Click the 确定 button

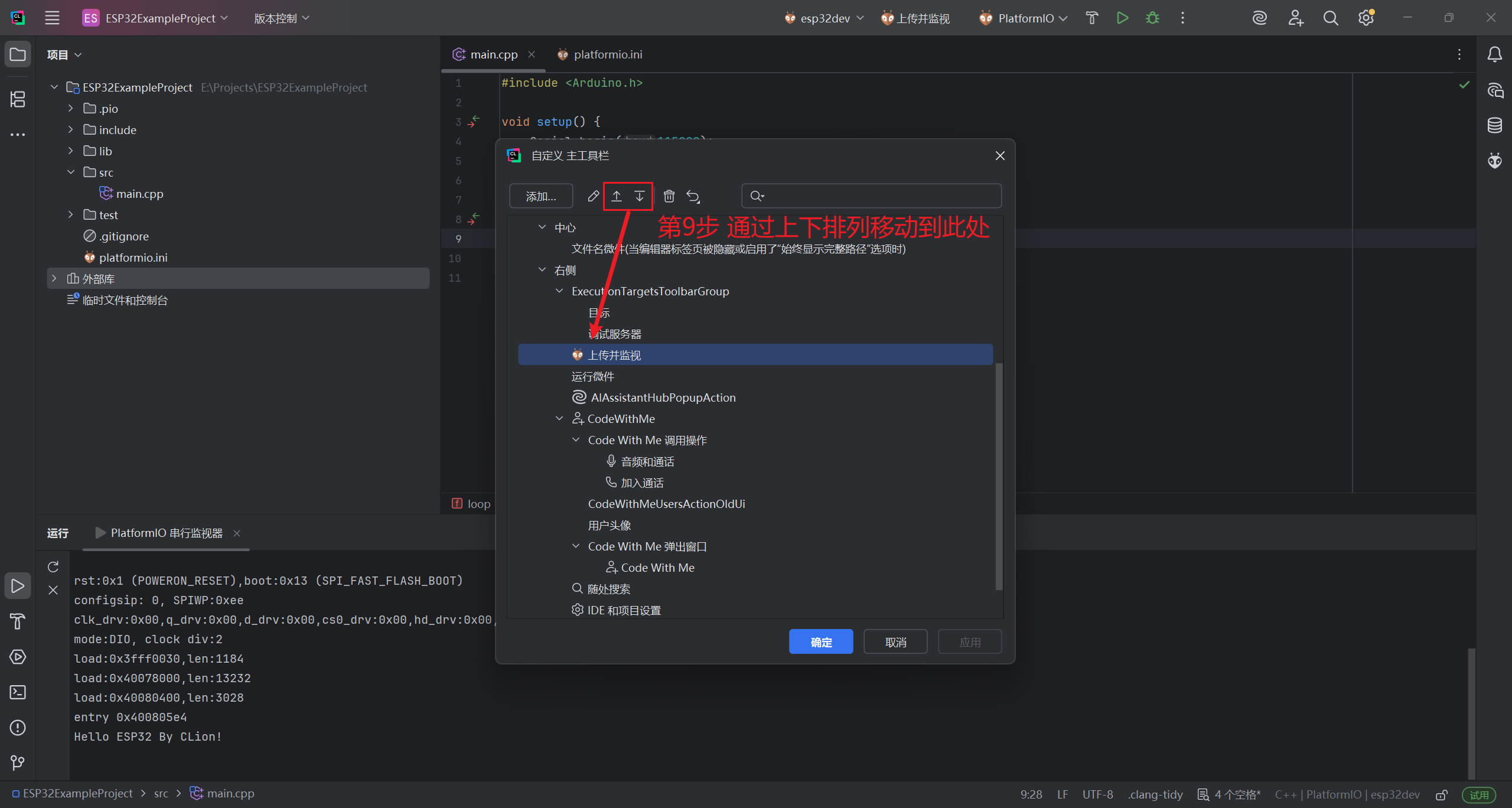[820, 642]
